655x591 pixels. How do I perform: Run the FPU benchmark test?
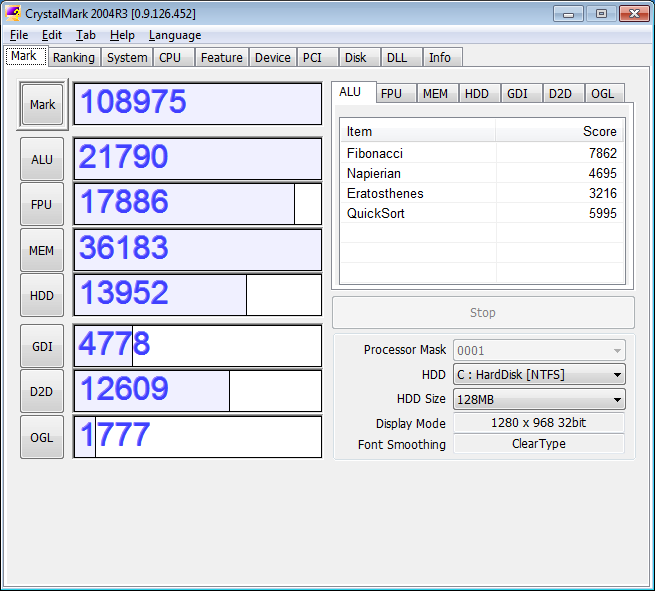pos(42,204)
